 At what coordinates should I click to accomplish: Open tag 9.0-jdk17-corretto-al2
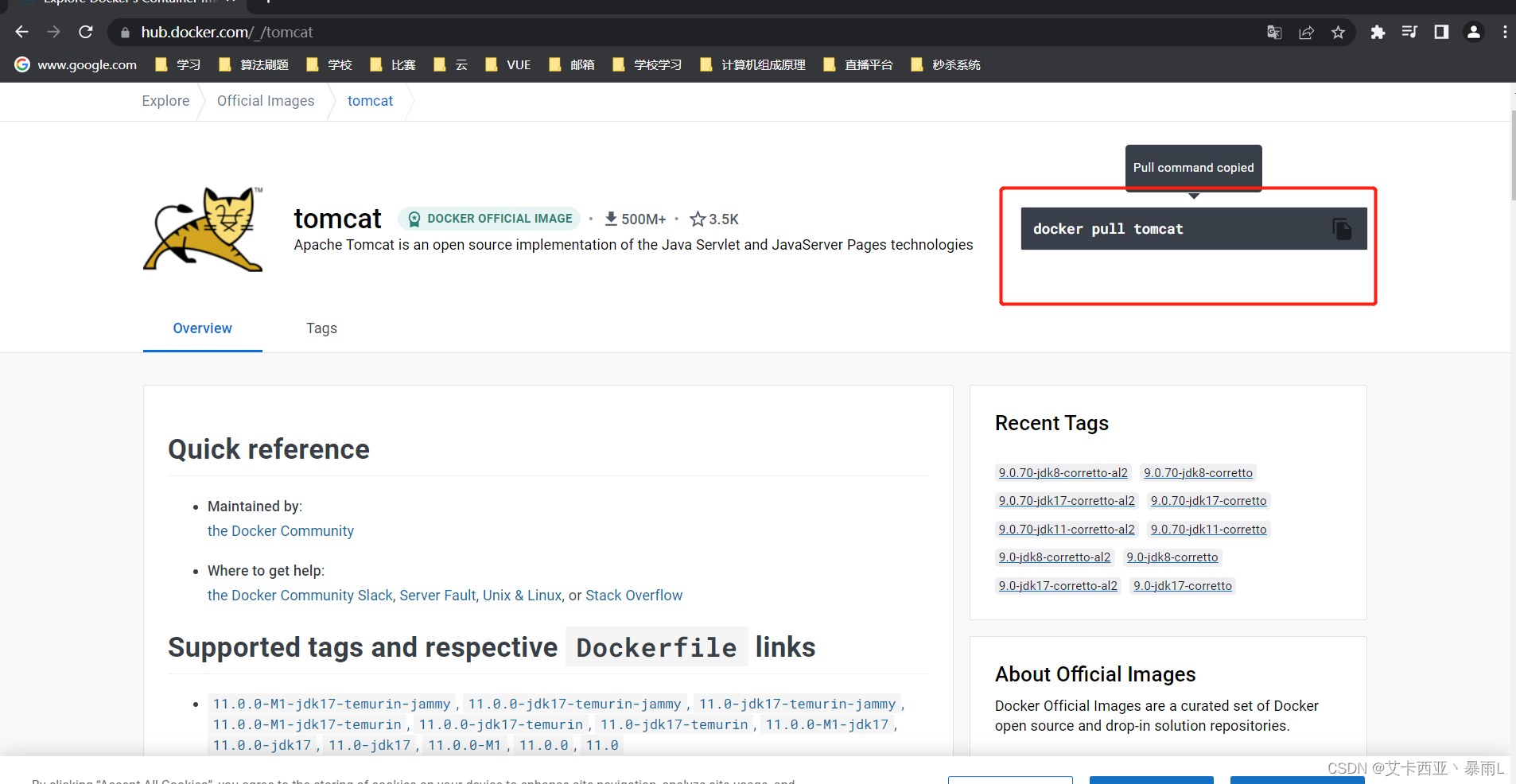click(1058, 586)
